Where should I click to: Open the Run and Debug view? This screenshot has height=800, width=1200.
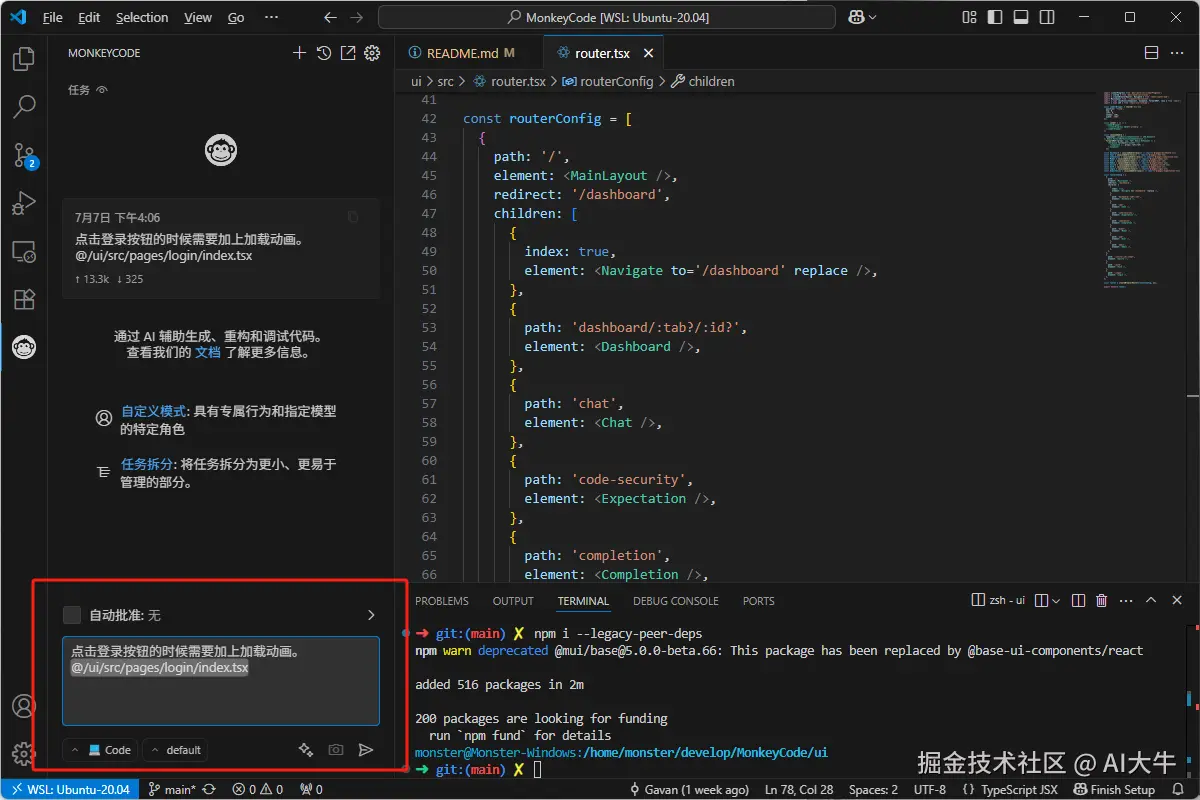click(x=24, y=203)
